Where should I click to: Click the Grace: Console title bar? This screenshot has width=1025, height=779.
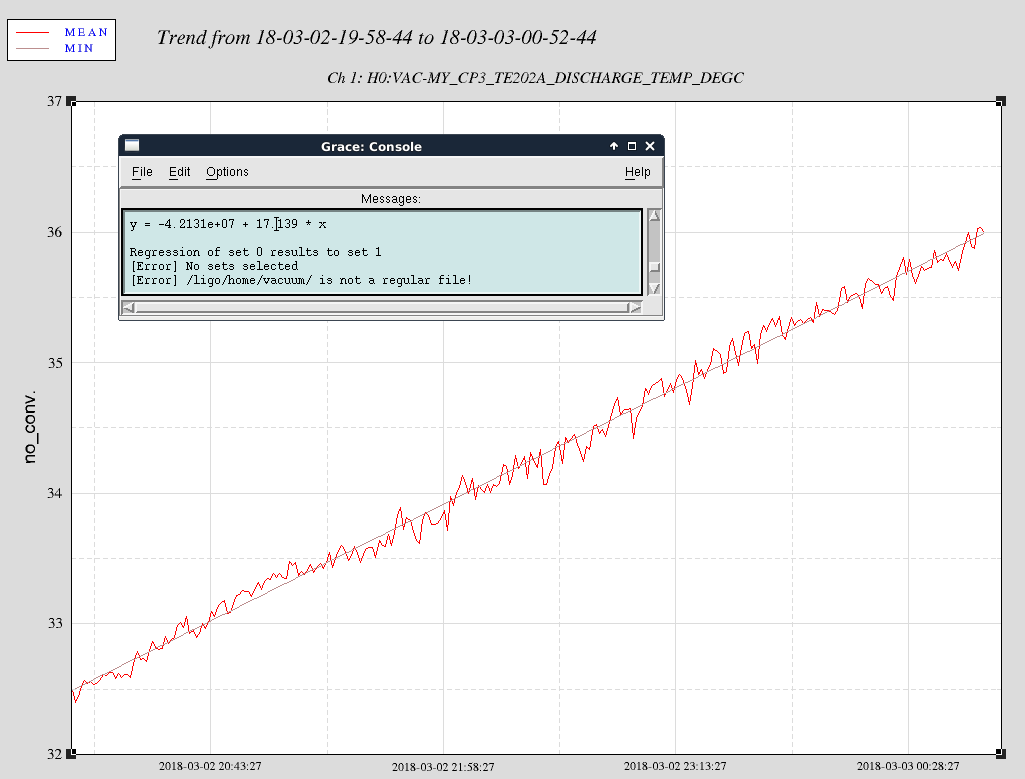pyautogui.click(x=371, y=146)
